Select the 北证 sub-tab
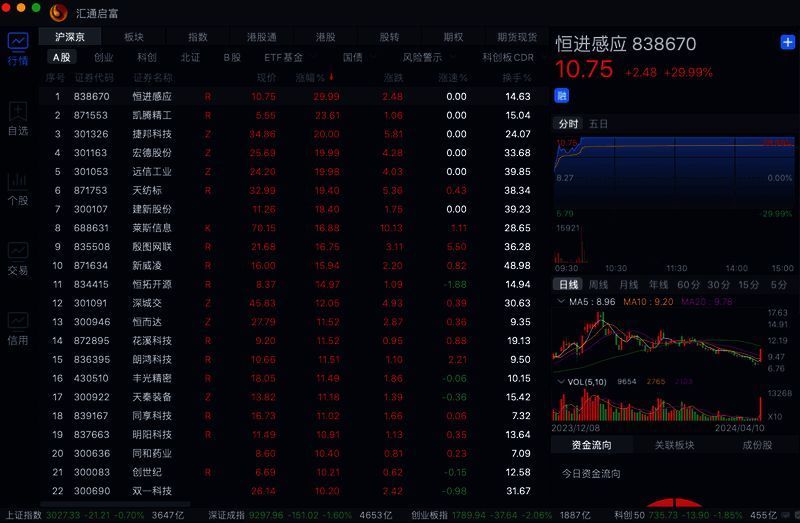The height and width of the screenshot is (523, 800). point(190,57)
